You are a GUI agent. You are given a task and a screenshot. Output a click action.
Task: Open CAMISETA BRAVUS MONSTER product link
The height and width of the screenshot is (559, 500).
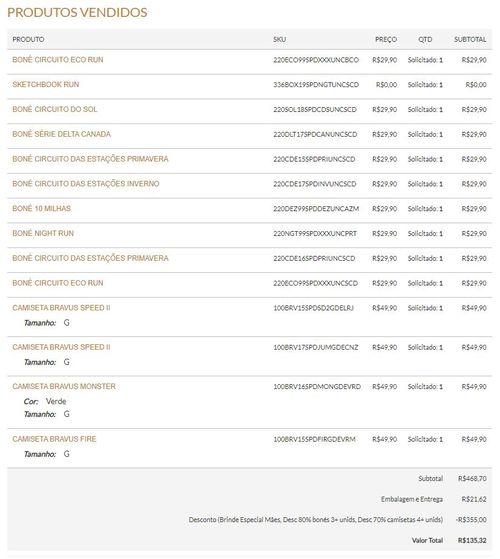pos(64,386)
